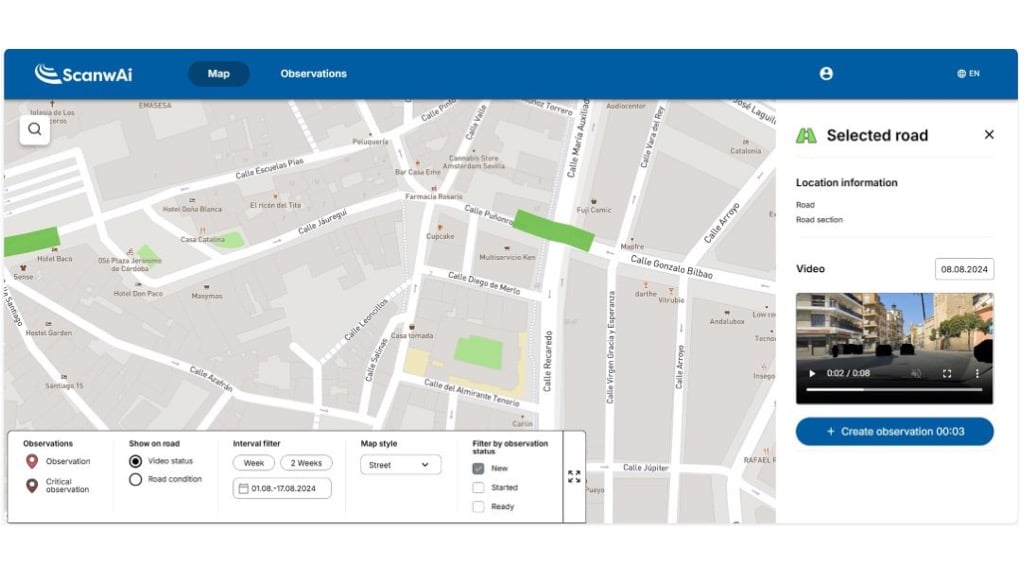Expand the map filter panel arrows icon
Image resolution: width=1024 pixels, height=576 pixels.
coord(574,477)
